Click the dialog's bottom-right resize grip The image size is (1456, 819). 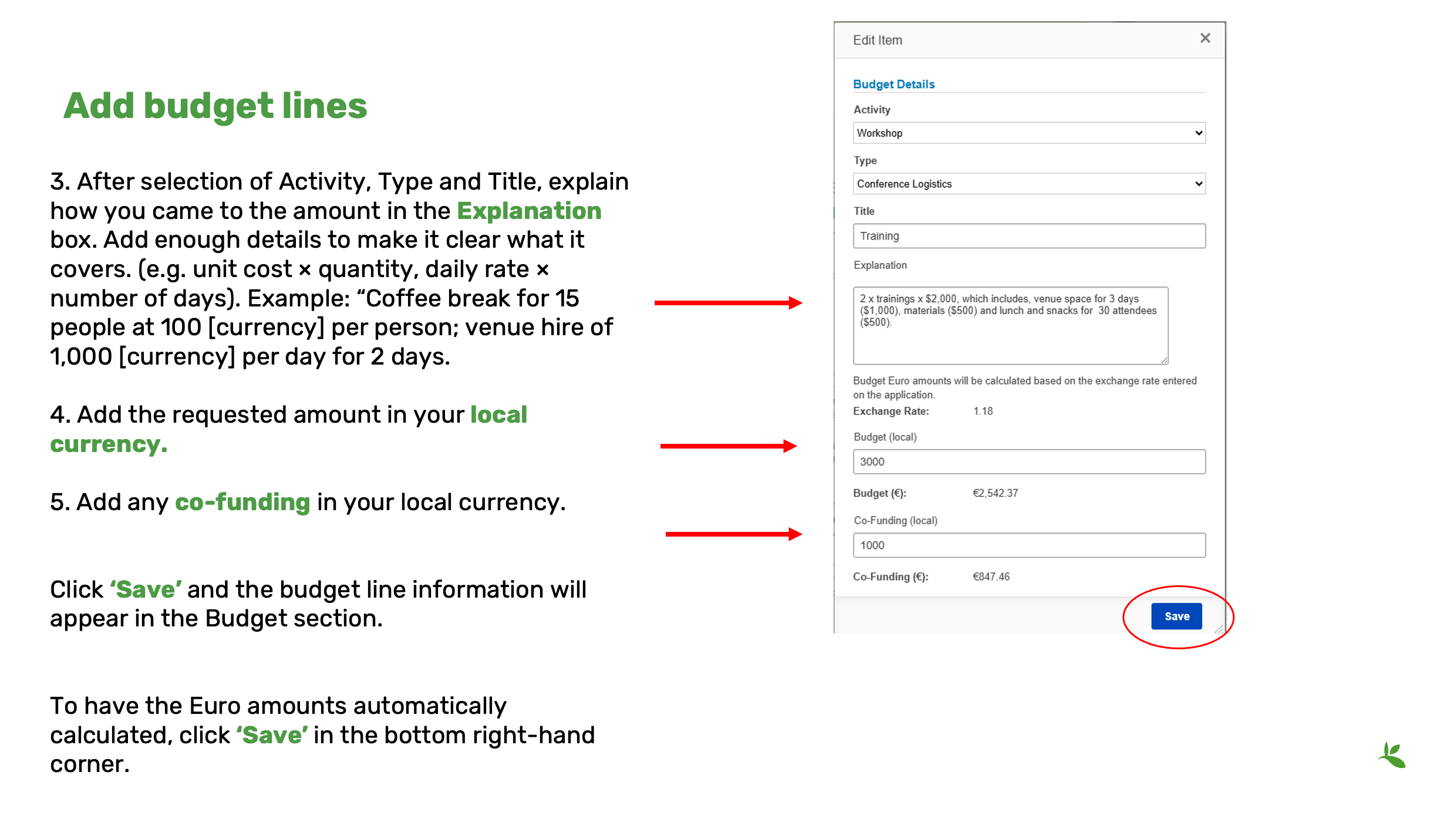point(1219,629)
